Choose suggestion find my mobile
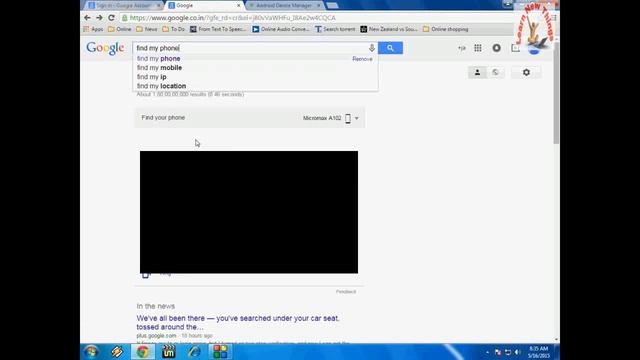 pyautogui.click(x=160, y=68)
